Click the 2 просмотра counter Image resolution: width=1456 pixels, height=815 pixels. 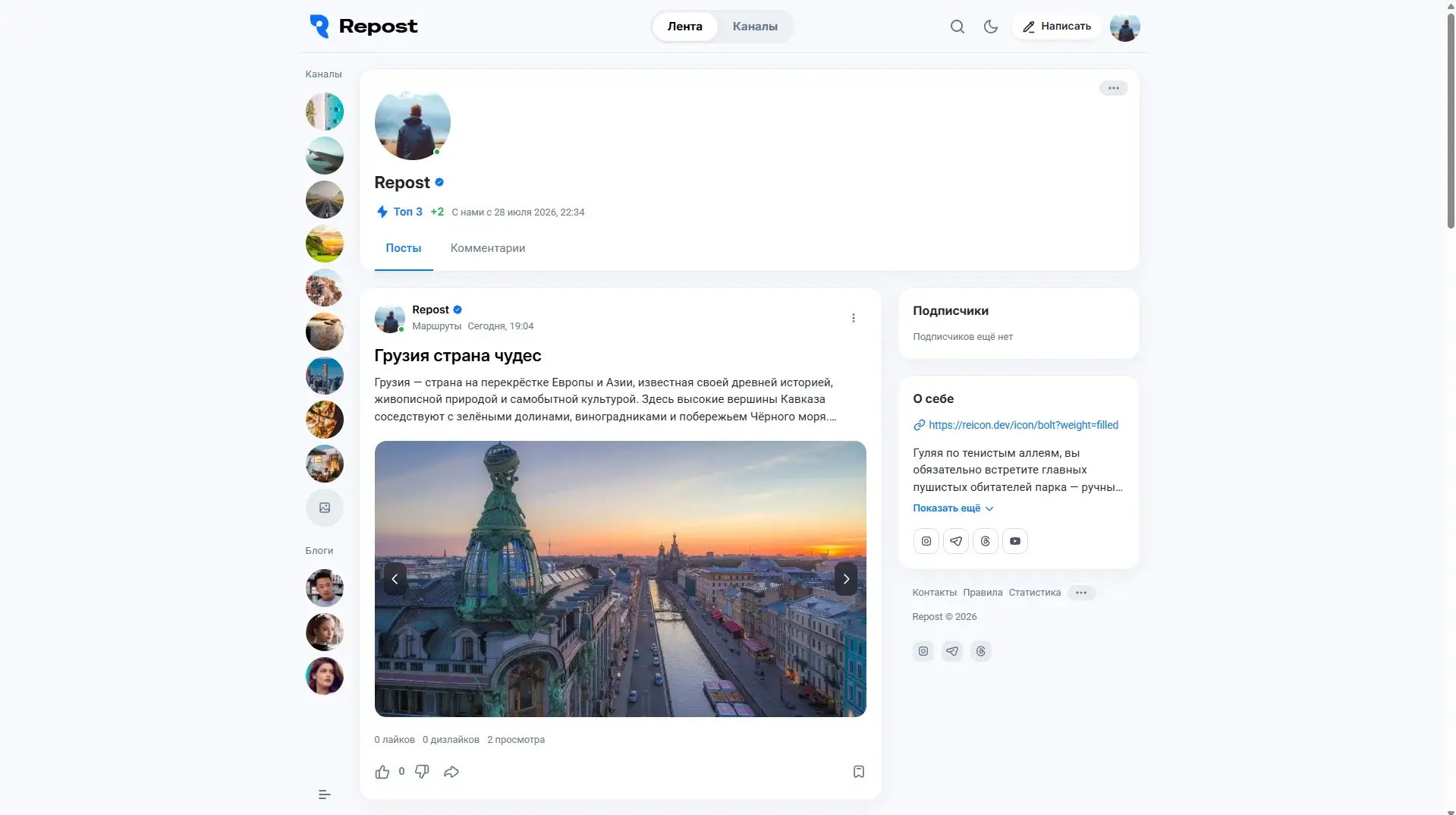[516, 740]
